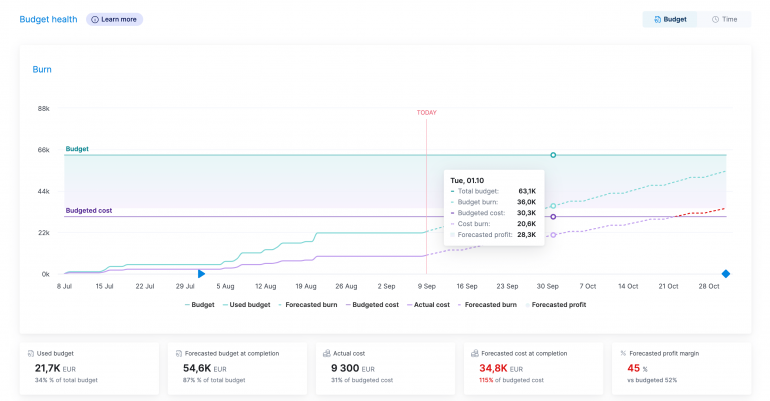Select the Budget tab
Screen dimensions: 770x401
pyautogui.click(x=670, y=19)
